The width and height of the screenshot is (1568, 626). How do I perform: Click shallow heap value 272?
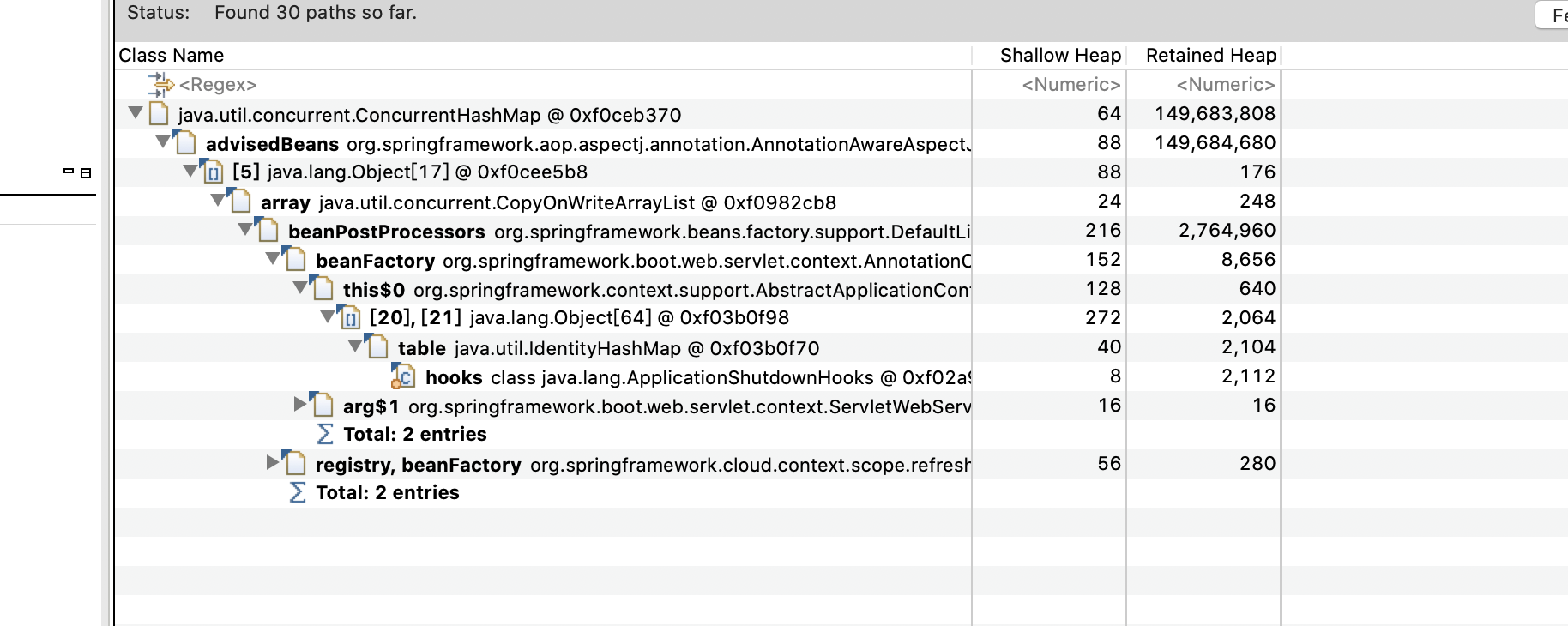click(x=1103, y=317)
